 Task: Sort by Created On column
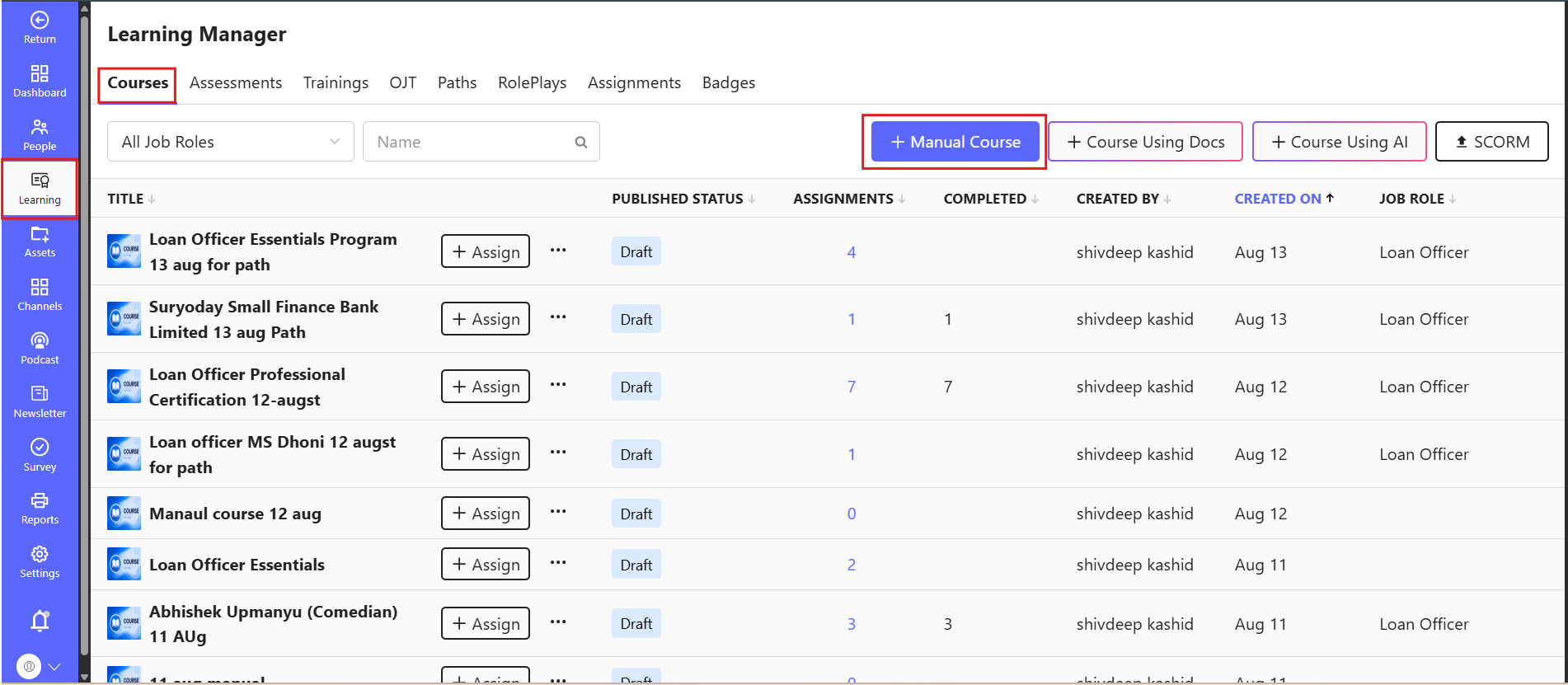click(1284, 199)
